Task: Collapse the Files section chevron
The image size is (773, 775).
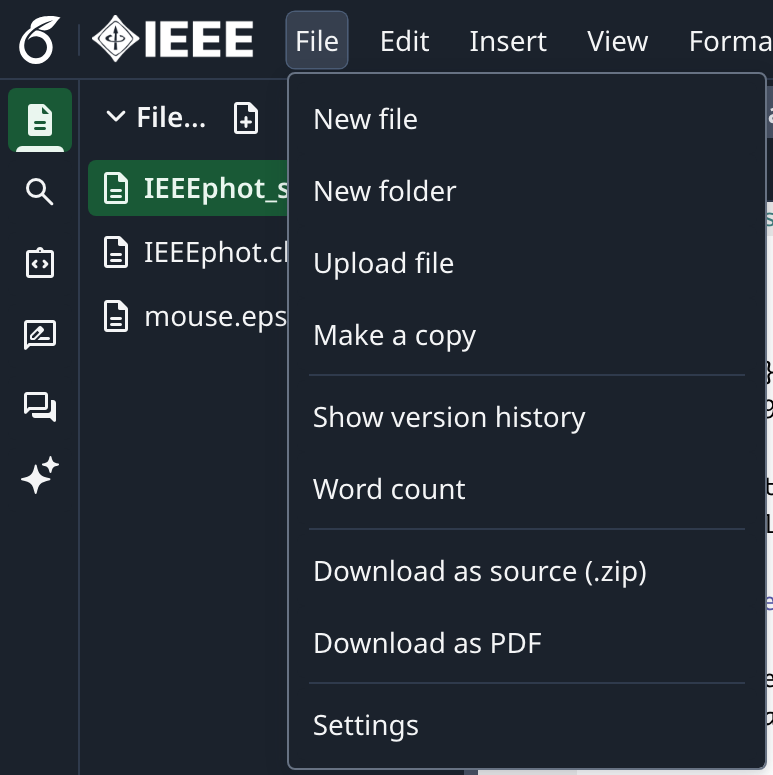Action: pyautogui.click(x=116, y=118)
